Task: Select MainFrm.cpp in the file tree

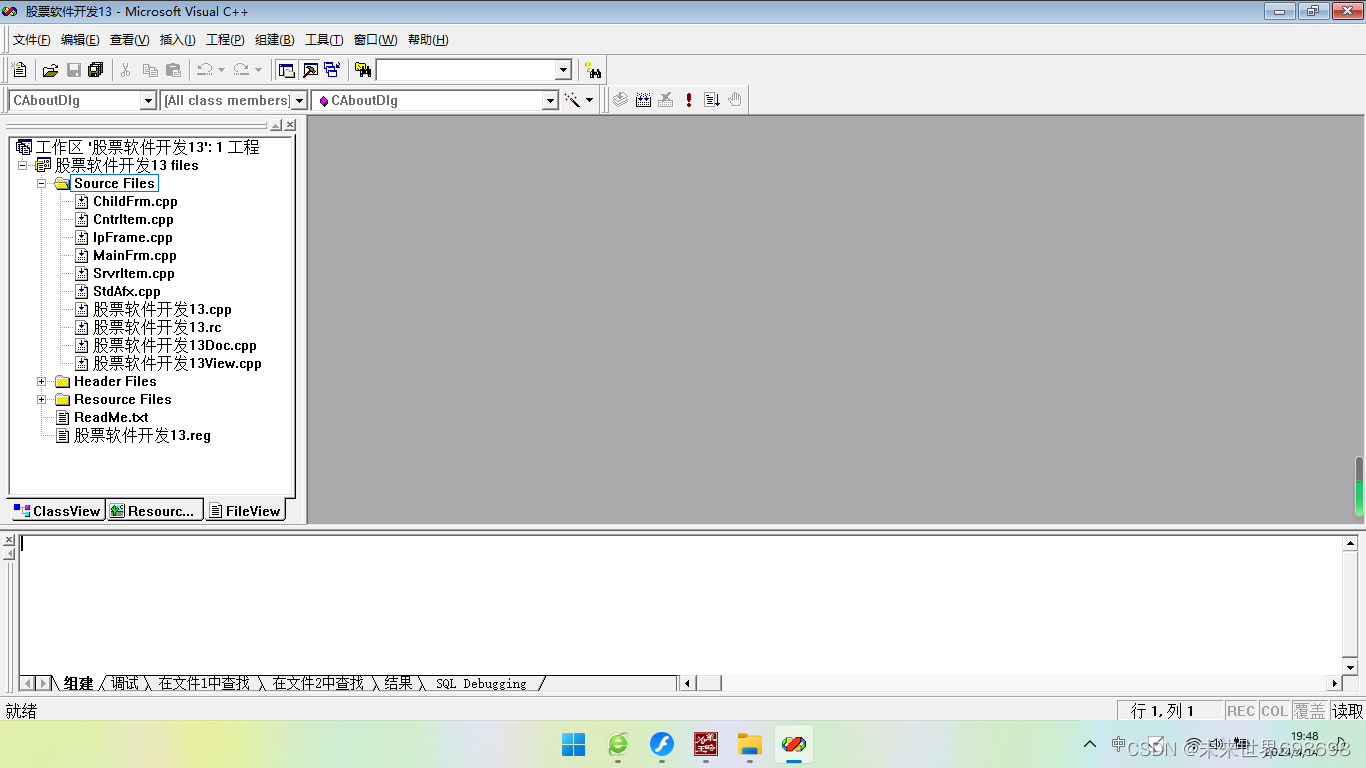Action: click(x=135, y=255)
